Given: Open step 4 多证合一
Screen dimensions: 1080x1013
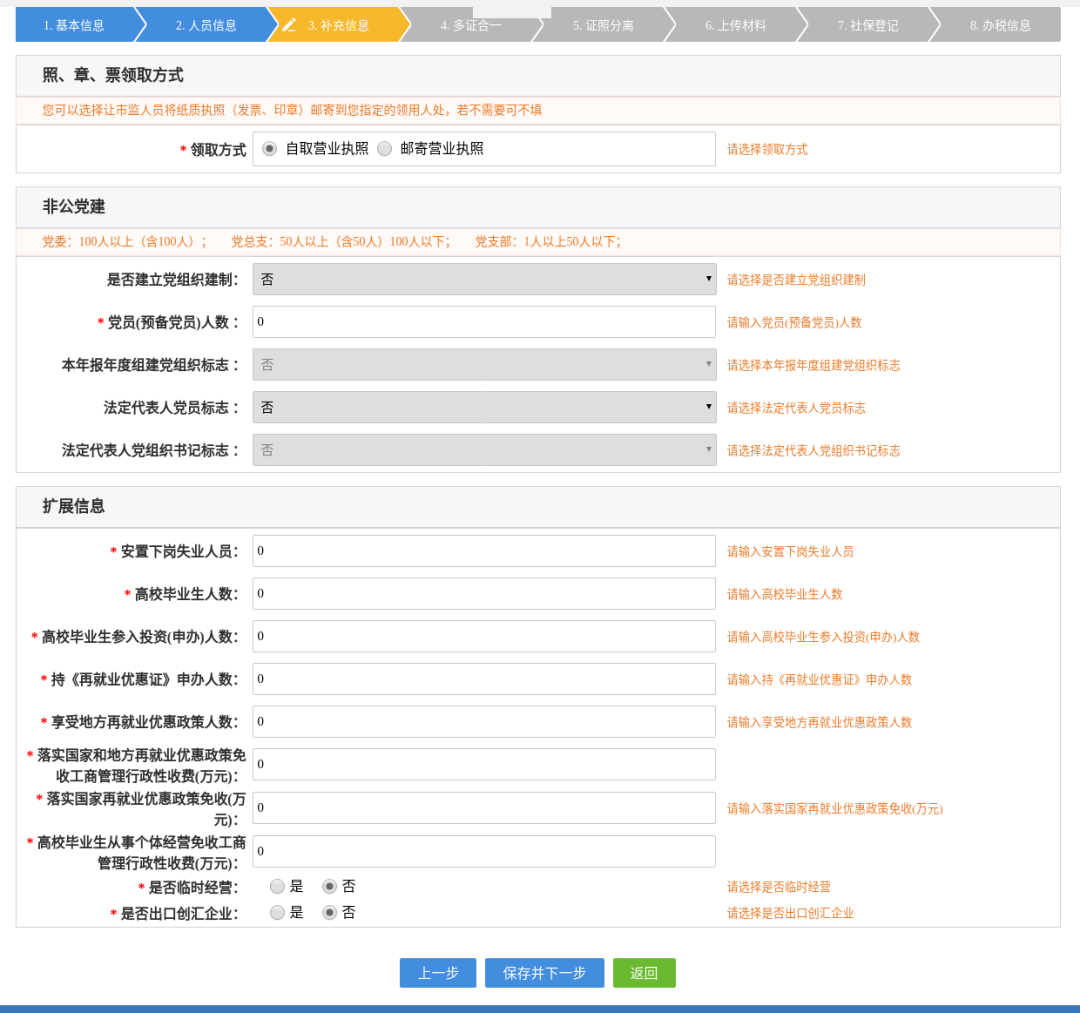Looking at the screenshot, I should tap(471, 25).
